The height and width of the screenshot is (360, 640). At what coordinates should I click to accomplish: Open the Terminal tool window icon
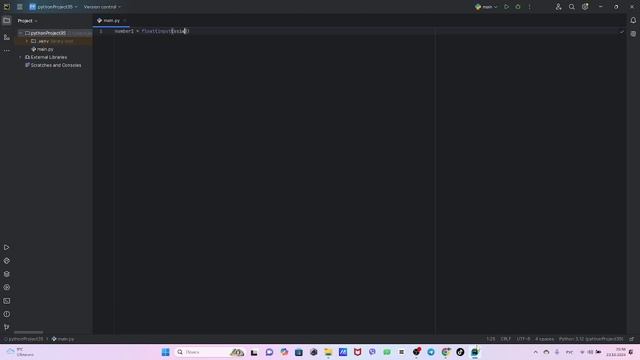pyautogui.click(x=7, y=301)
